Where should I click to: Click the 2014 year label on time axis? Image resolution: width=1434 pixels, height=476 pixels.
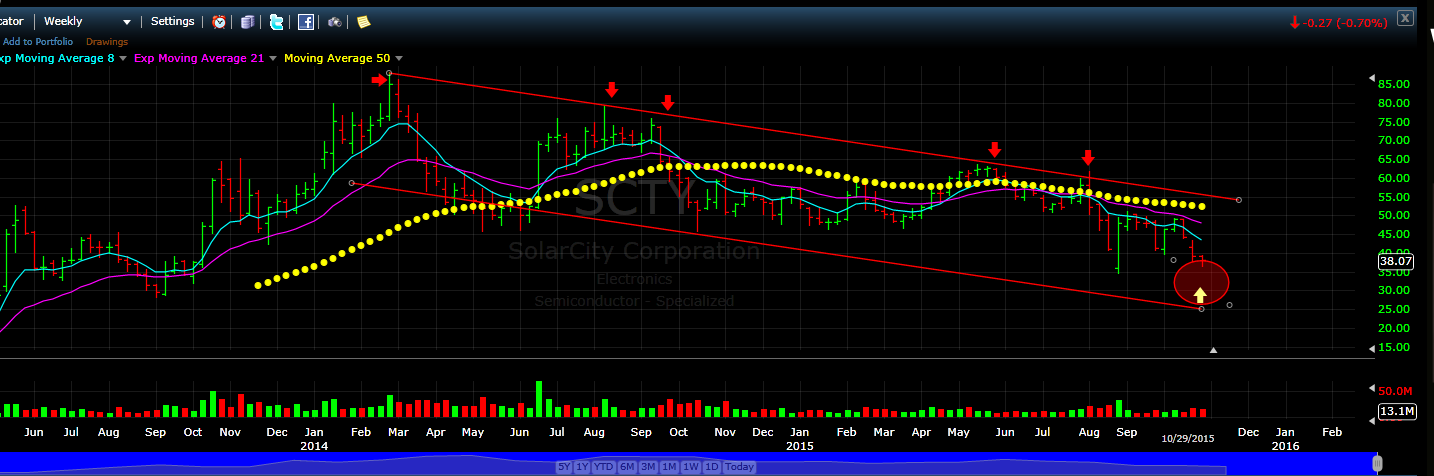(314, 445)
